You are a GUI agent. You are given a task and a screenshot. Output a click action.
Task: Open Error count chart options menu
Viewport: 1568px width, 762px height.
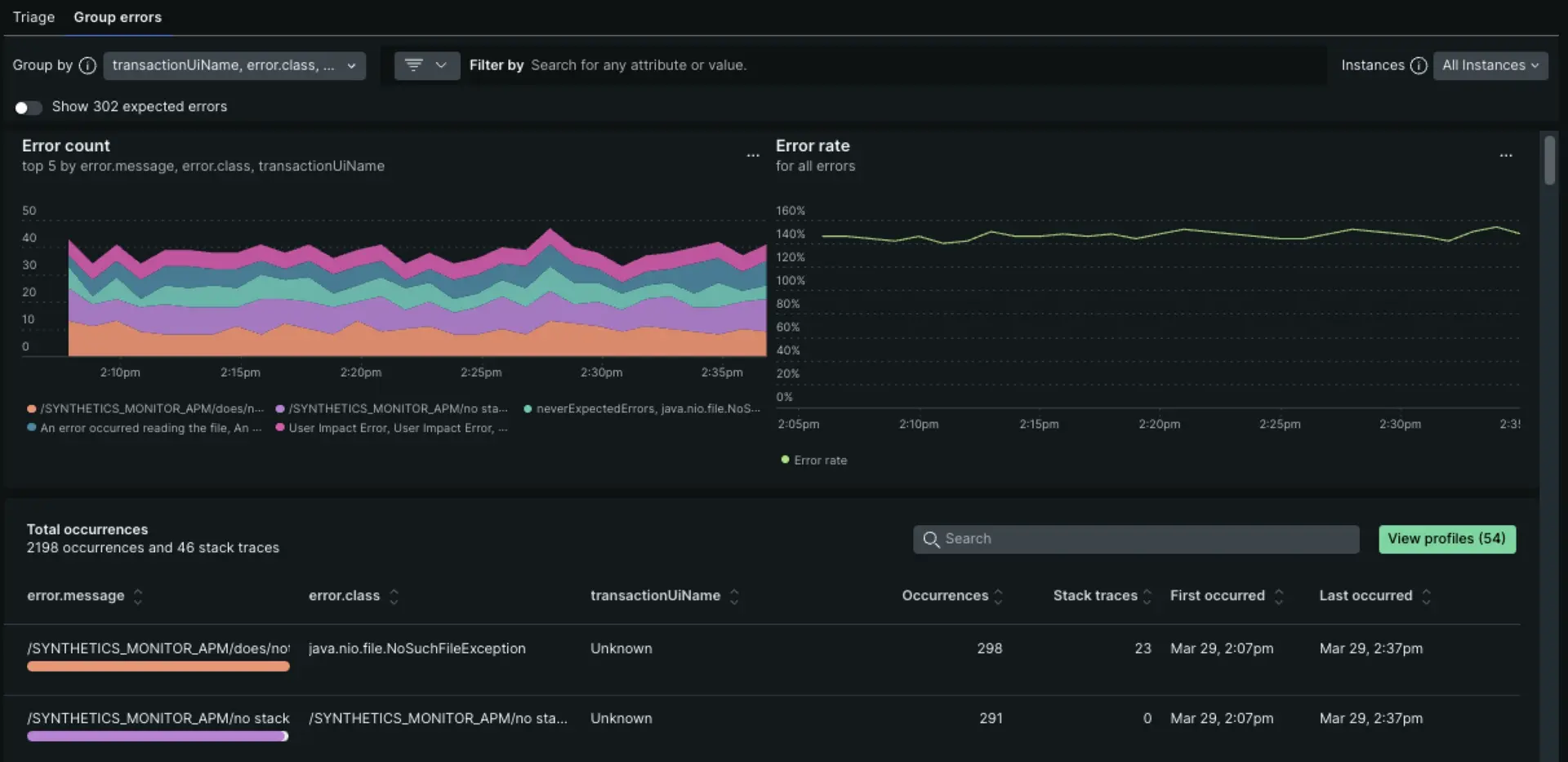coord(752,155)
